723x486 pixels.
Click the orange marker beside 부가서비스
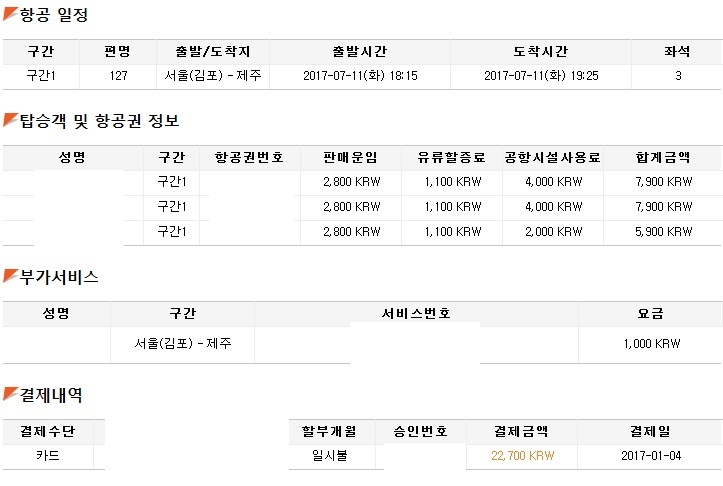(10, 276)
